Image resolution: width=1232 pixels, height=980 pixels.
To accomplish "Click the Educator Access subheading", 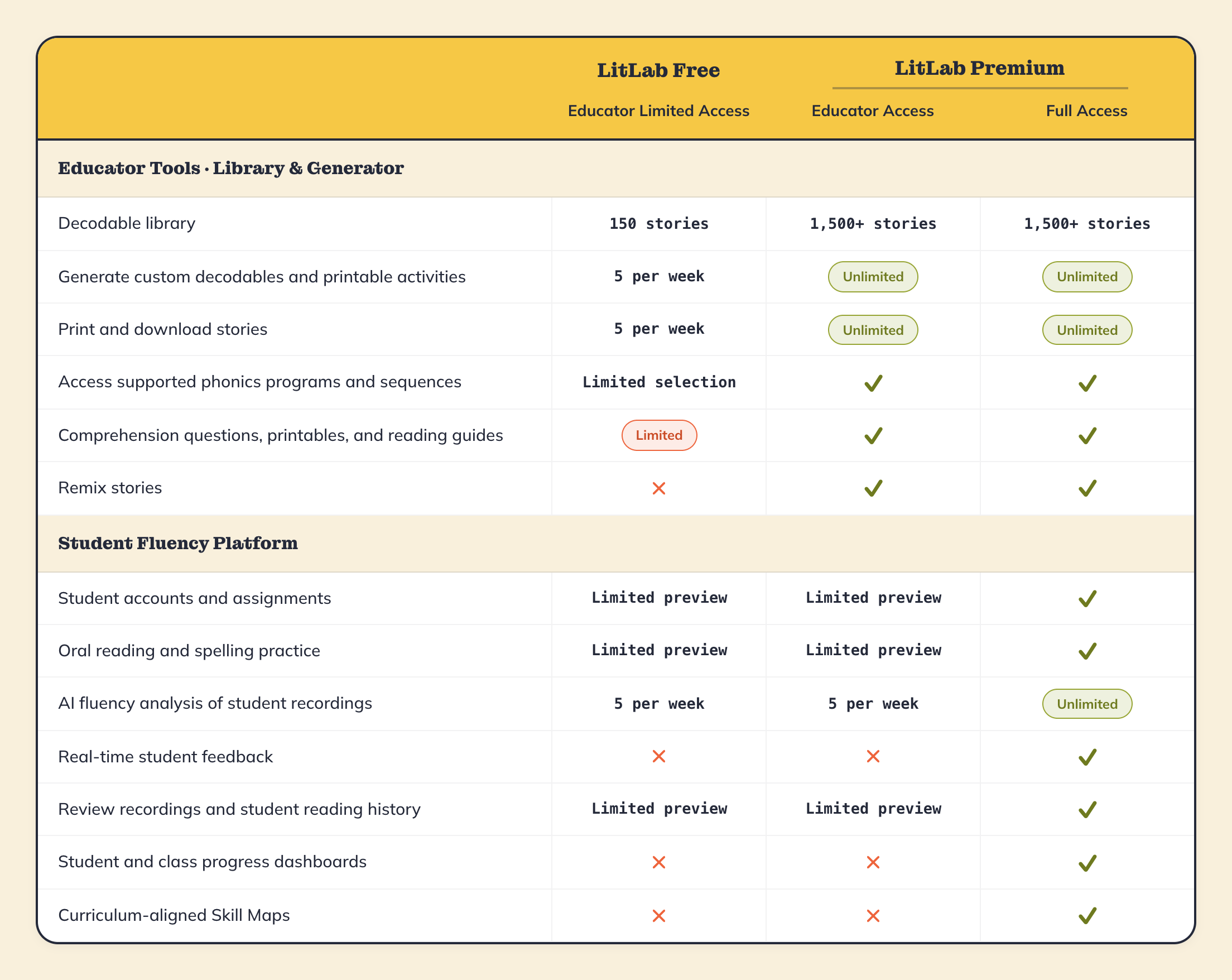I will [x=873, y=111].
